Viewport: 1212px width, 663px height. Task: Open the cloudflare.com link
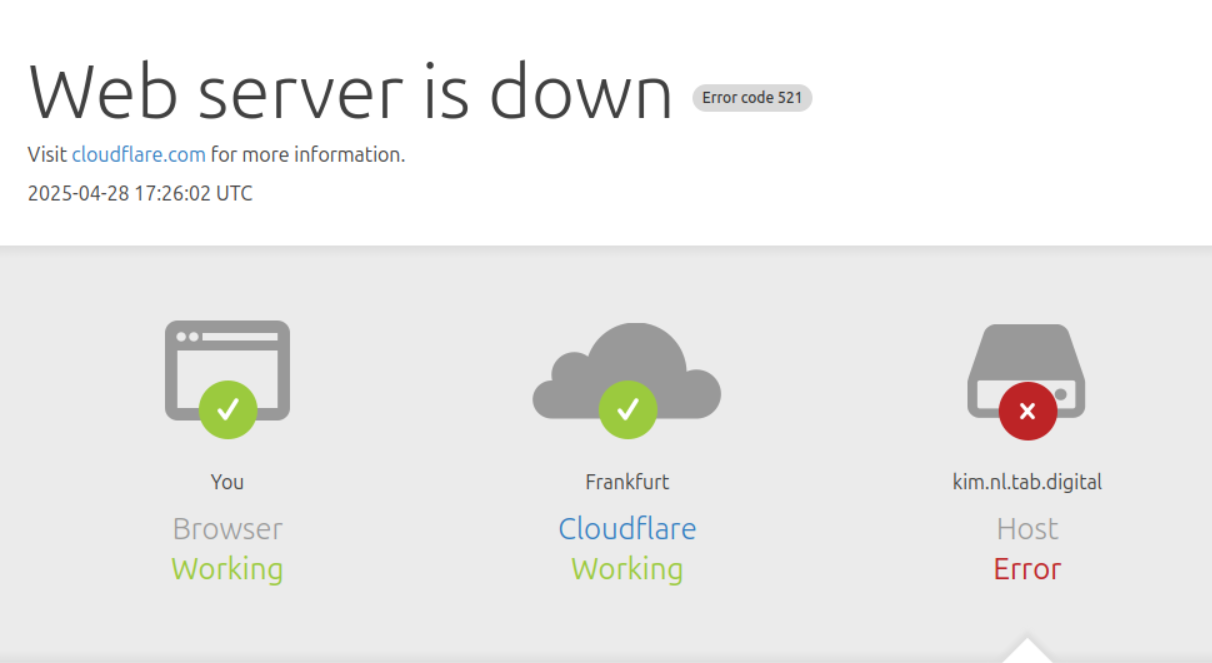coord(139,155)
